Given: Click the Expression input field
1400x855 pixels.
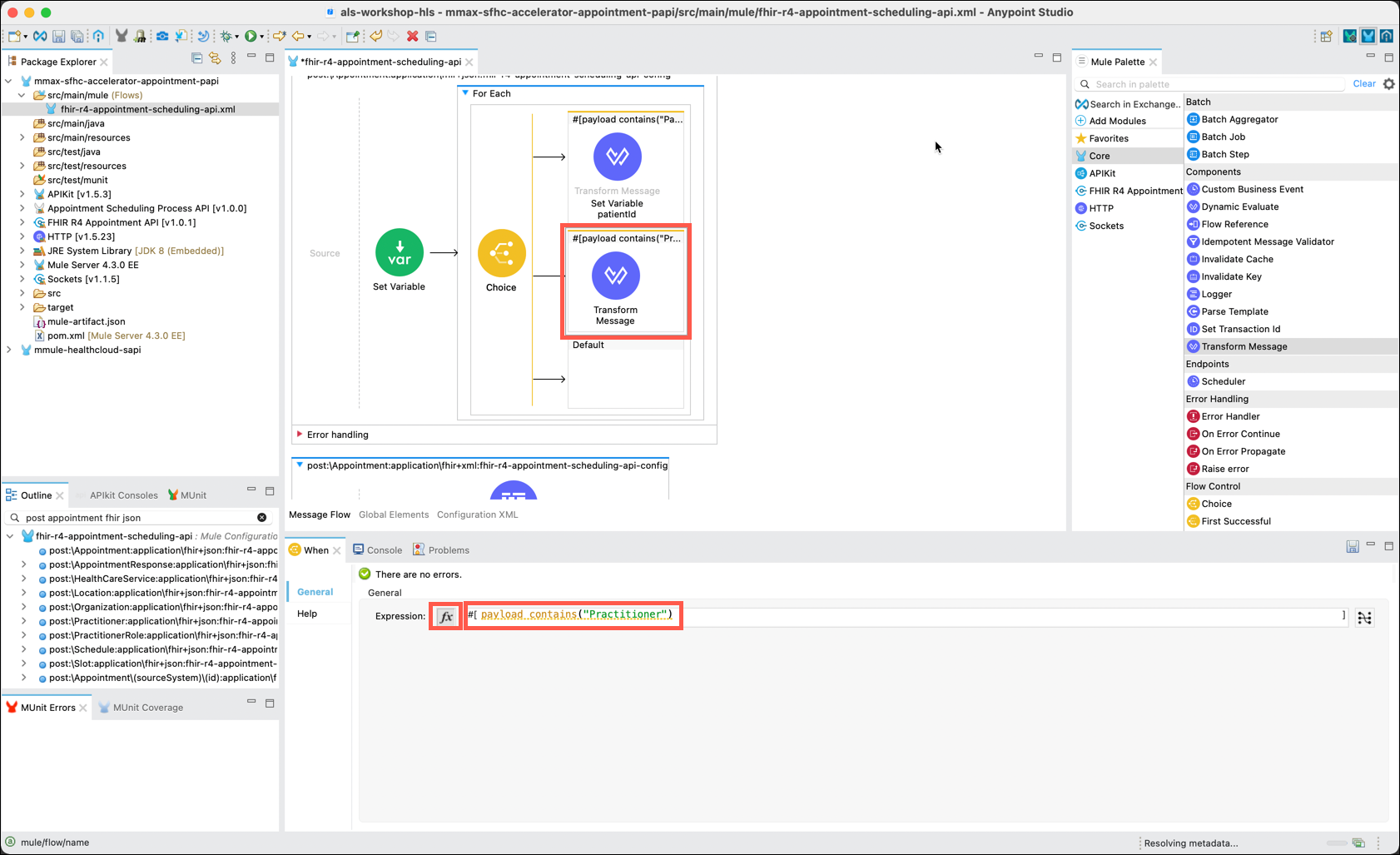Looking at the screenshot, I should [905, 616].
